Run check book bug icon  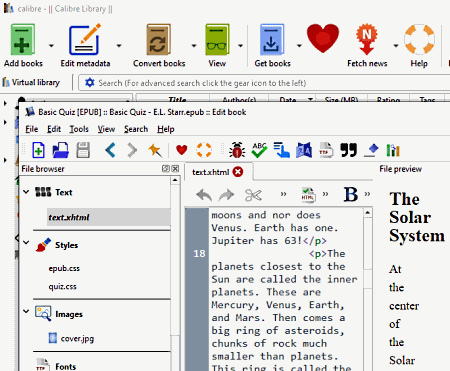pos(237,150)
